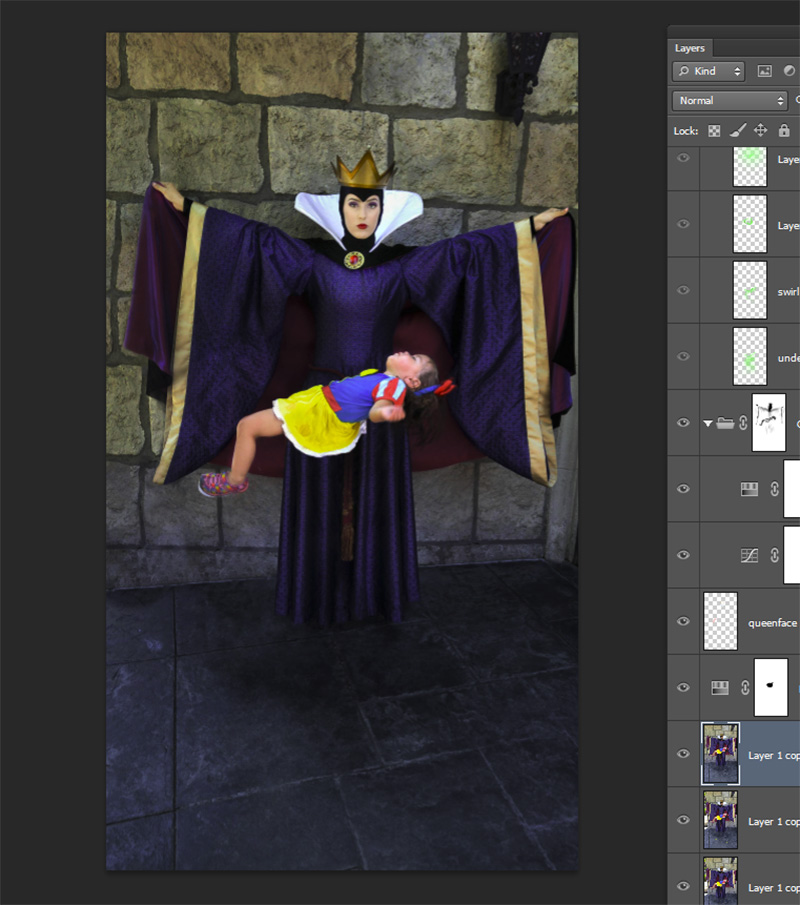
Task: Filter layers by adjustment layer icon
Action: coord(789,70)
